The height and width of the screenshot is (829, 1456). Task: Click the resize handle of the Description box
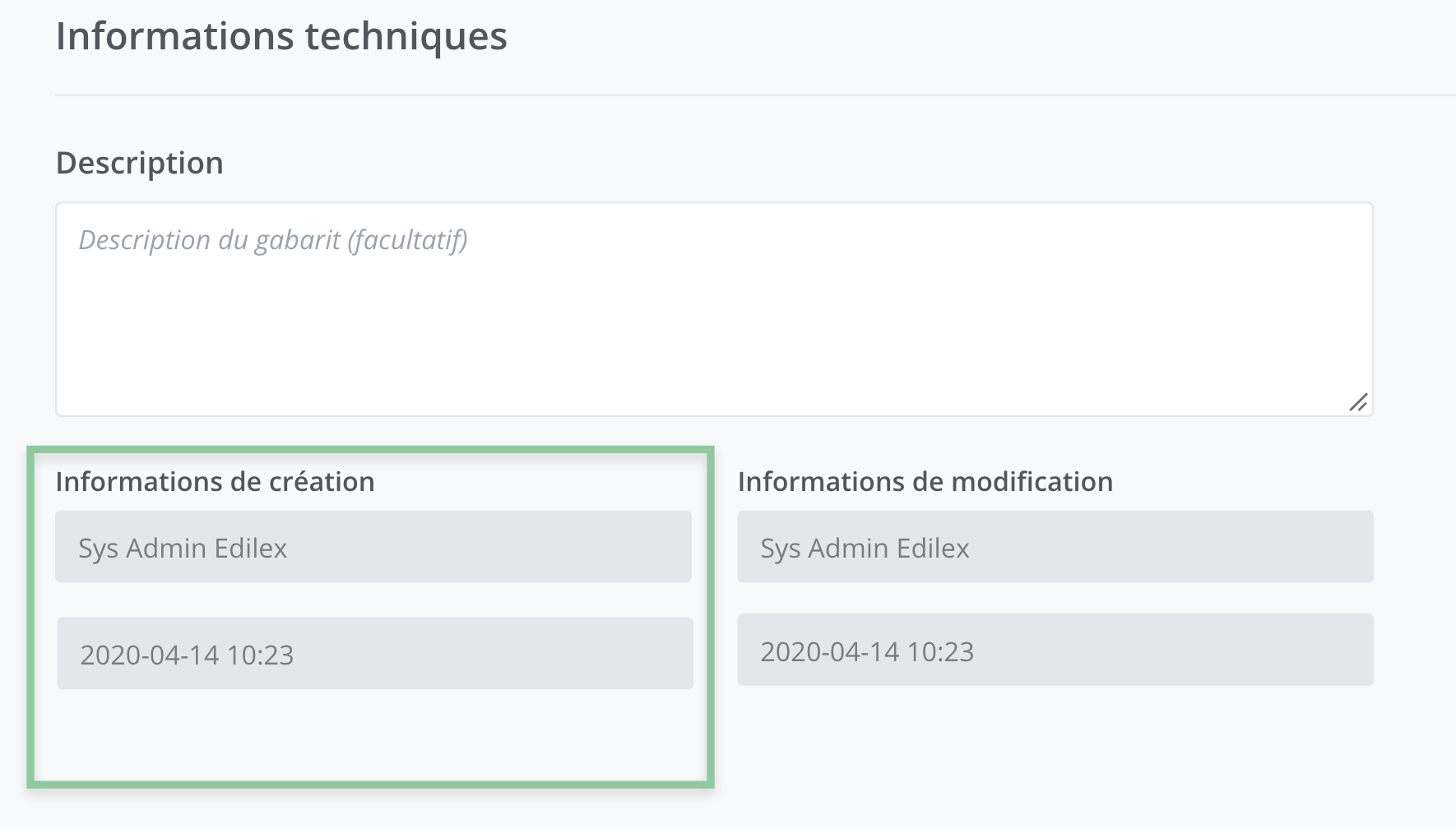tap(1358, 402)
